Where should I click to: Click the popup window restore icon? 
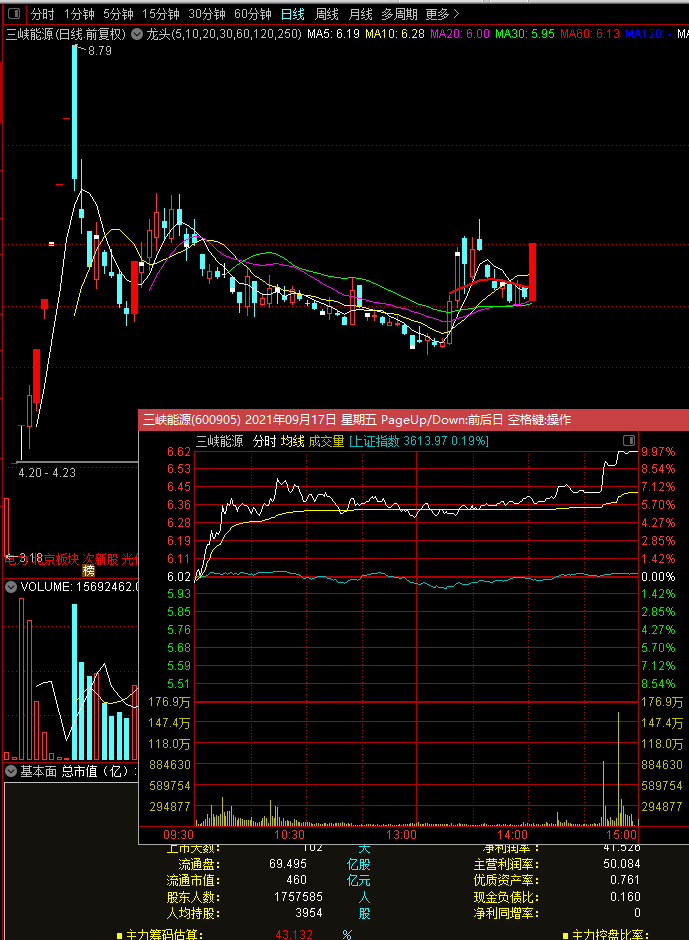(629, 440)
